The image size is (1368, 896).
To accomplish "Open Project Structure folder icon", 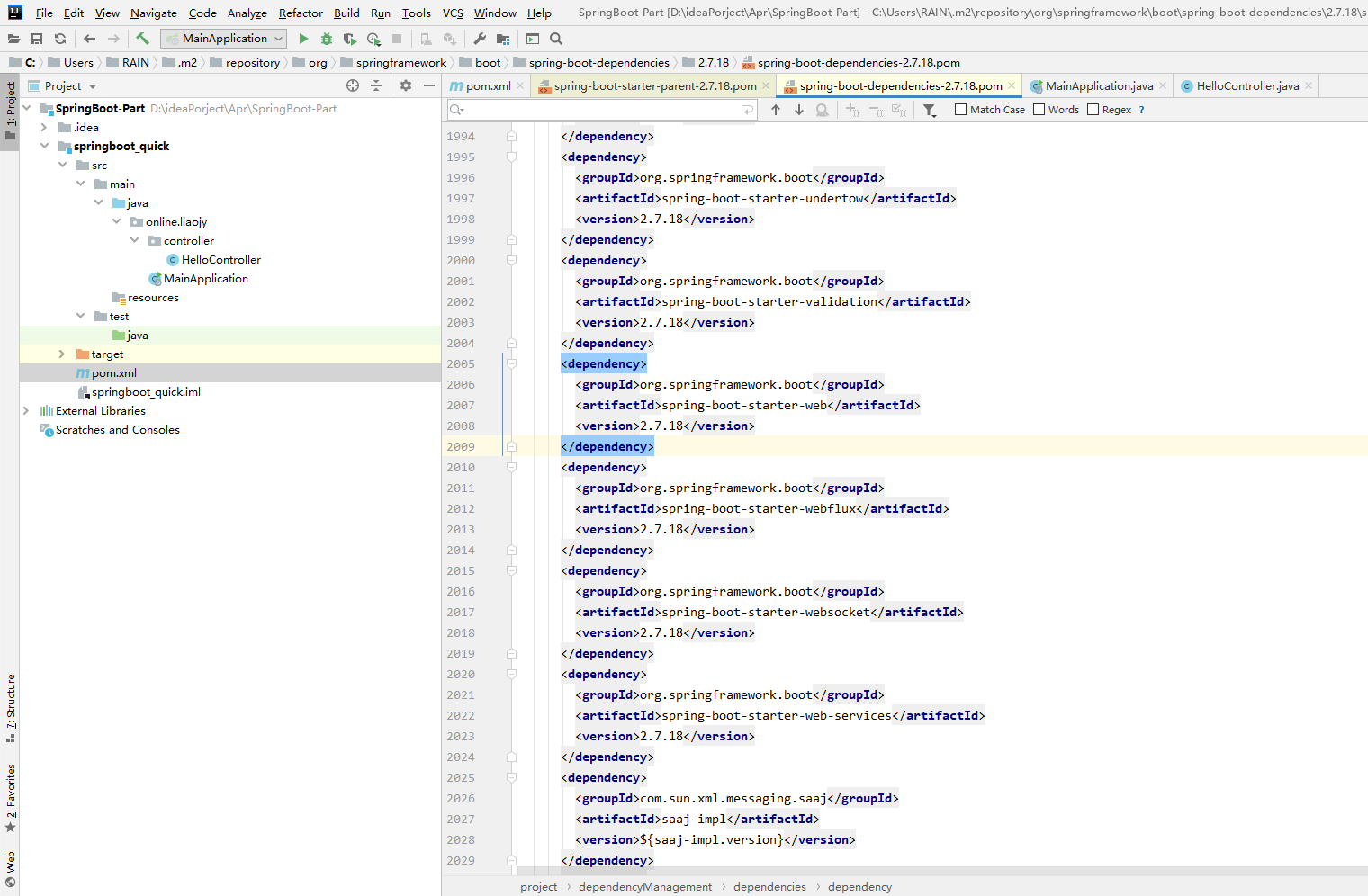I will [x=503, y=39].
